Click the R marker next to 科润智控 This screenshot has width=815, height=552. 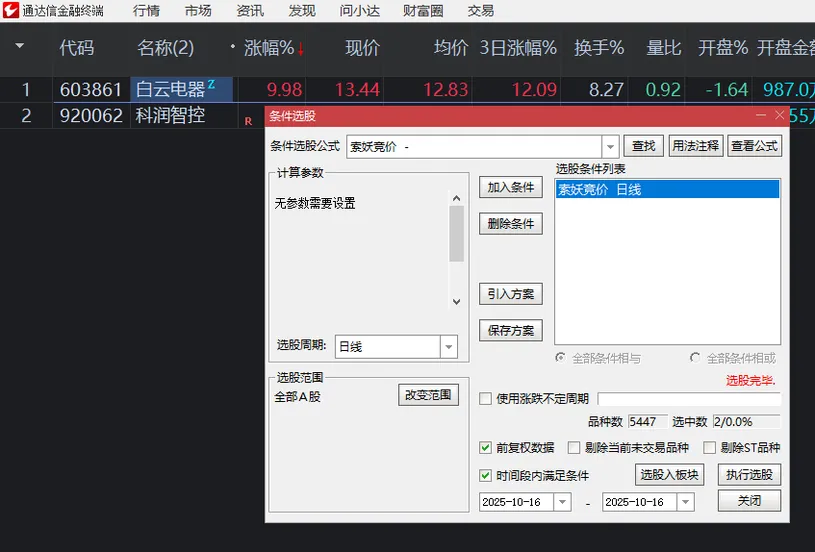tap(248, 121)
